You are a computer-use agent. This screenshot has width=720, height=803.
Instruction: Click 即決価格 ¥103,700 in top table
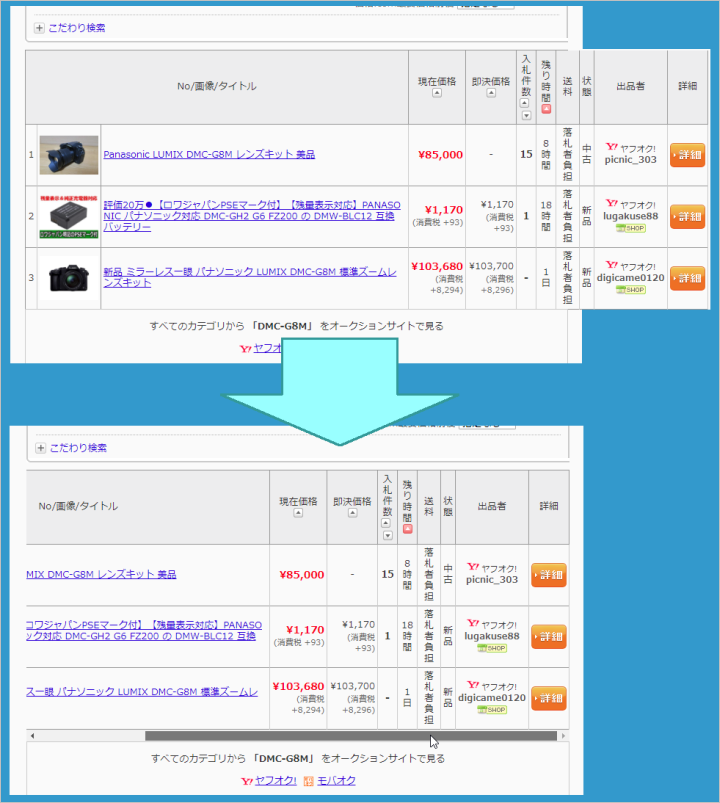pyautogui.click(x=492, y=266)
